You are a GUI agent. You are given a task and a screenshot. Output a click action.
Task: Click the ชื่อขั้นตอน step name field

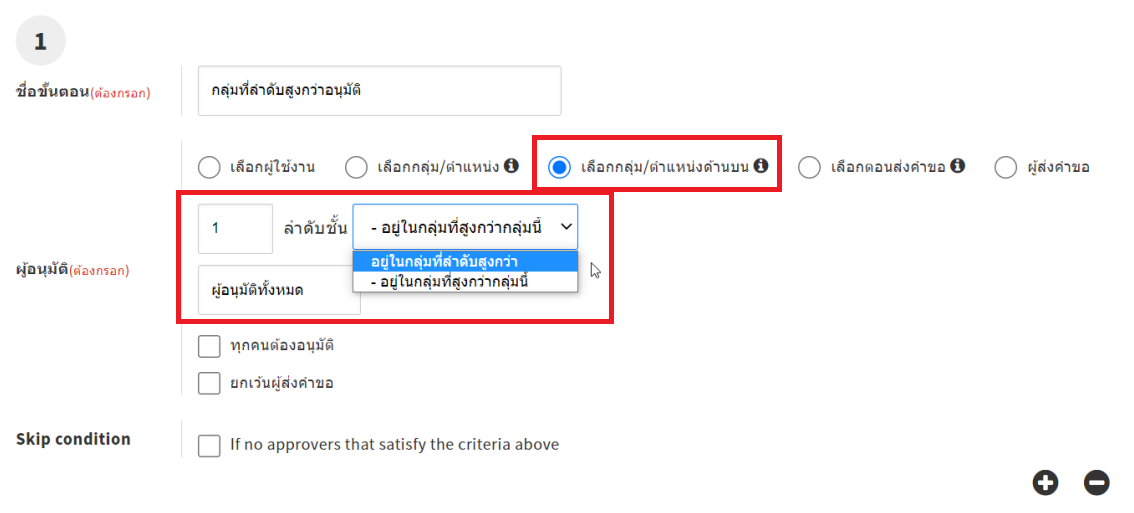click(x=379, y=91)
